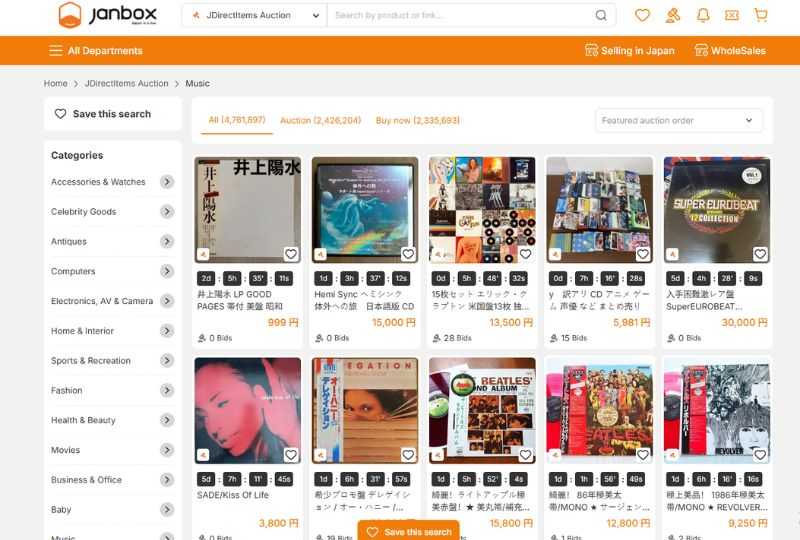Open the messages envelope icon
The image size is (800, 540).
pyautogui.click(x=732, y=15)
